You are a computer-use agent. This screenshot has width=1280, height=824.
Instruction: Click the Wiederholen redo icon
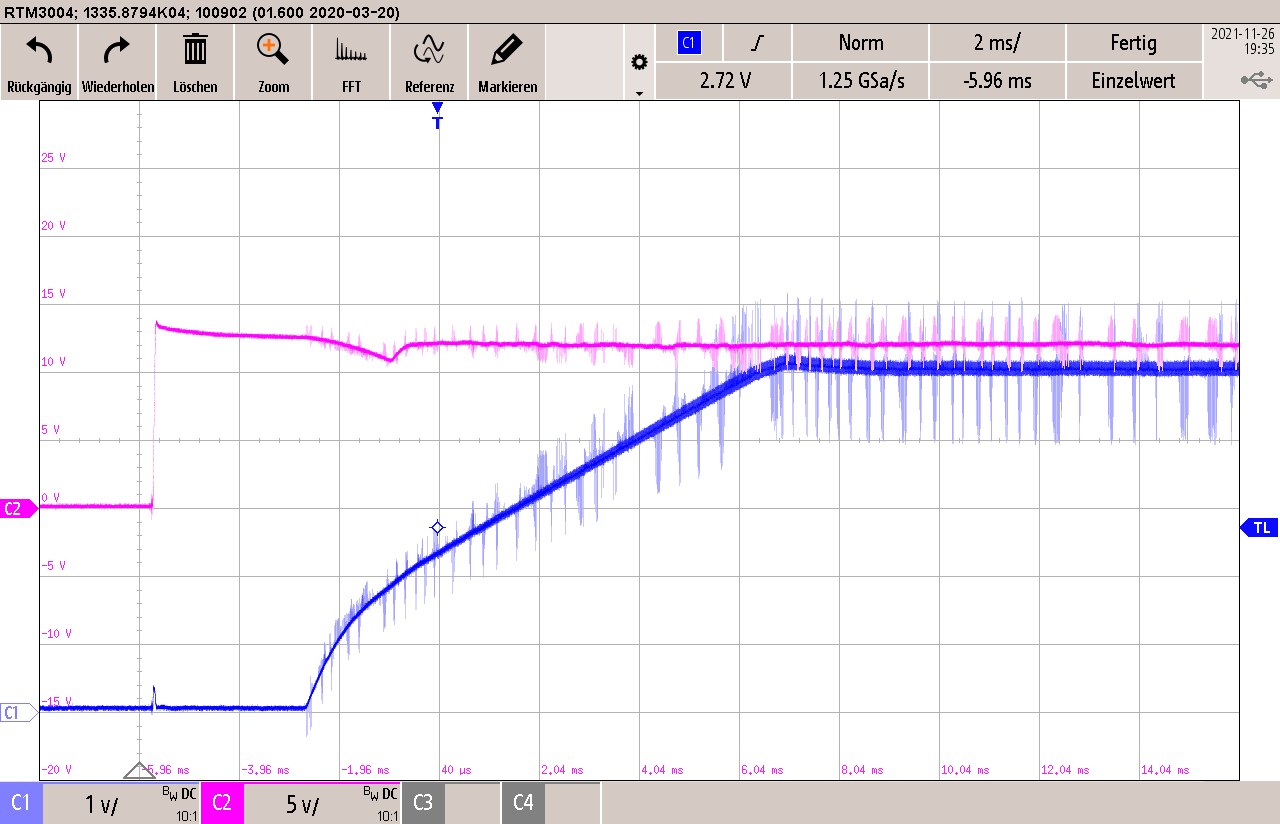tap(118, 49)
